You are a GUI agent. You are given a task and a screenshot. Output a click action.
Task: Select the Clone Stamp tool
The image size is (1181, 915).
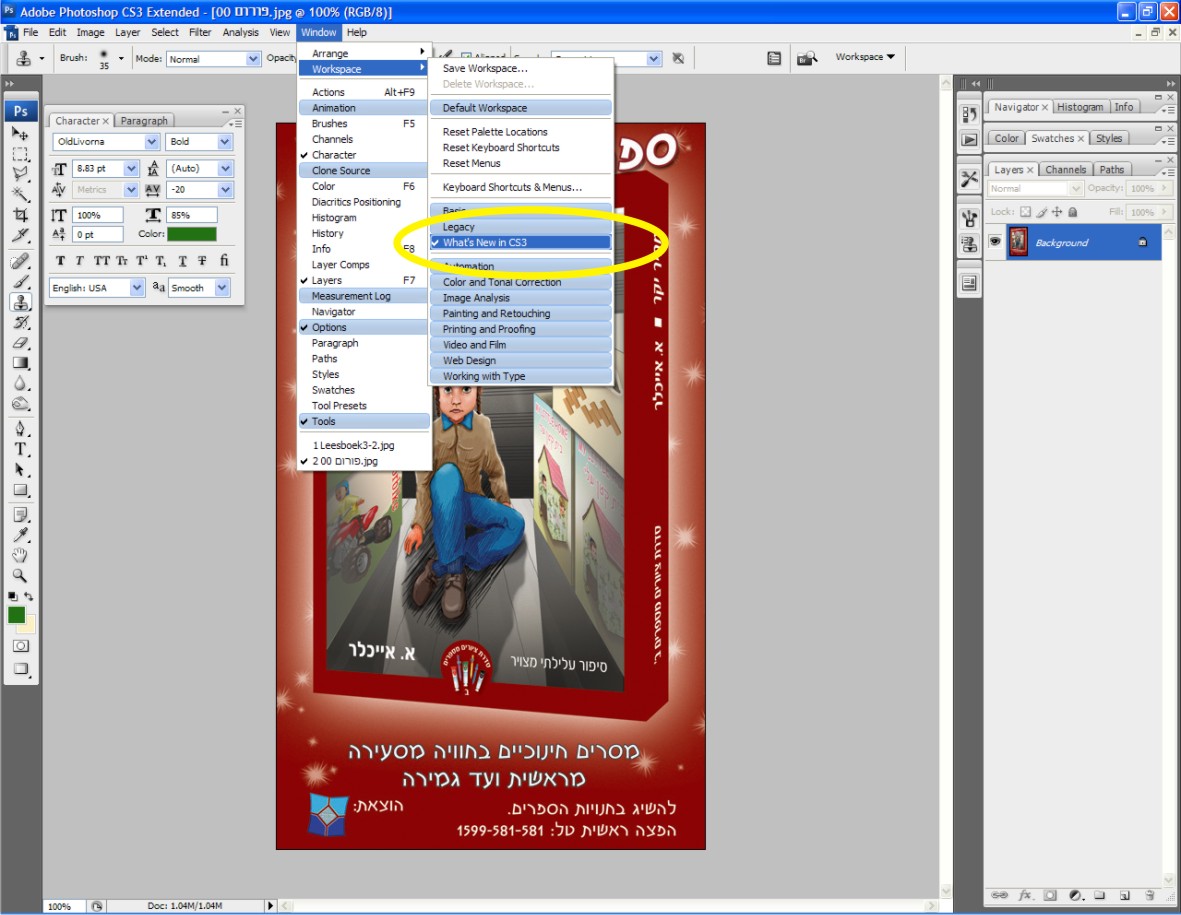coord(20,302)
